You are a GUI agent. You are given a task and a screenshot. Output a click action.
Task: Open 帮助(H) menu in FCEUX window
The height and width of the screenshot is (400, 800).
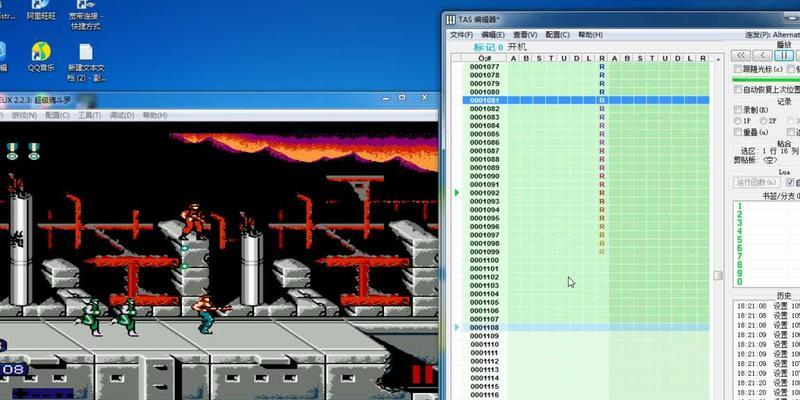[x=155, y=115]
